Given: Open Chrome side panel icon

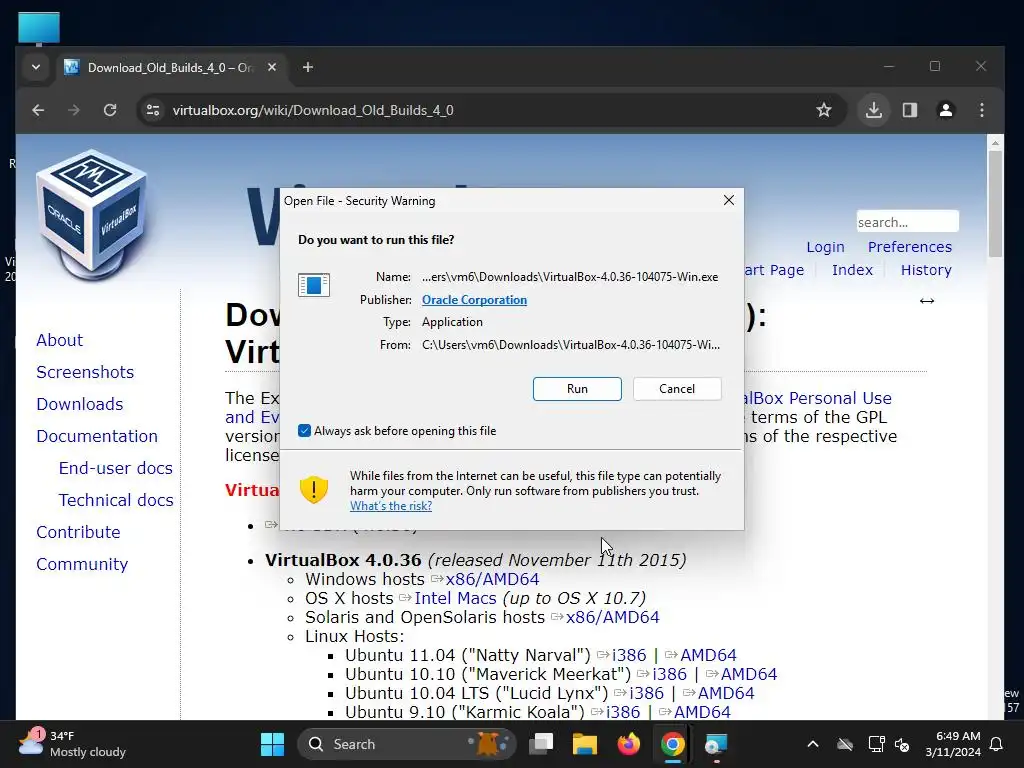Looking at the screenshot, I should coord(910,110).
